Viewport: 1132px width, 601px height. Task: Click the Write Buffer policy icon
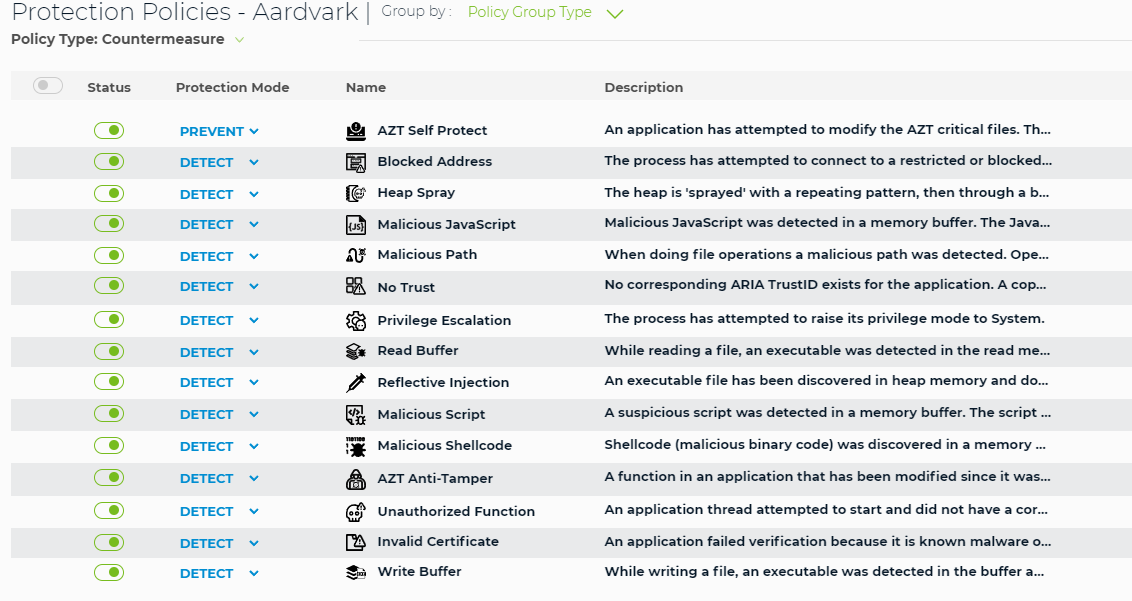(356, 572)
